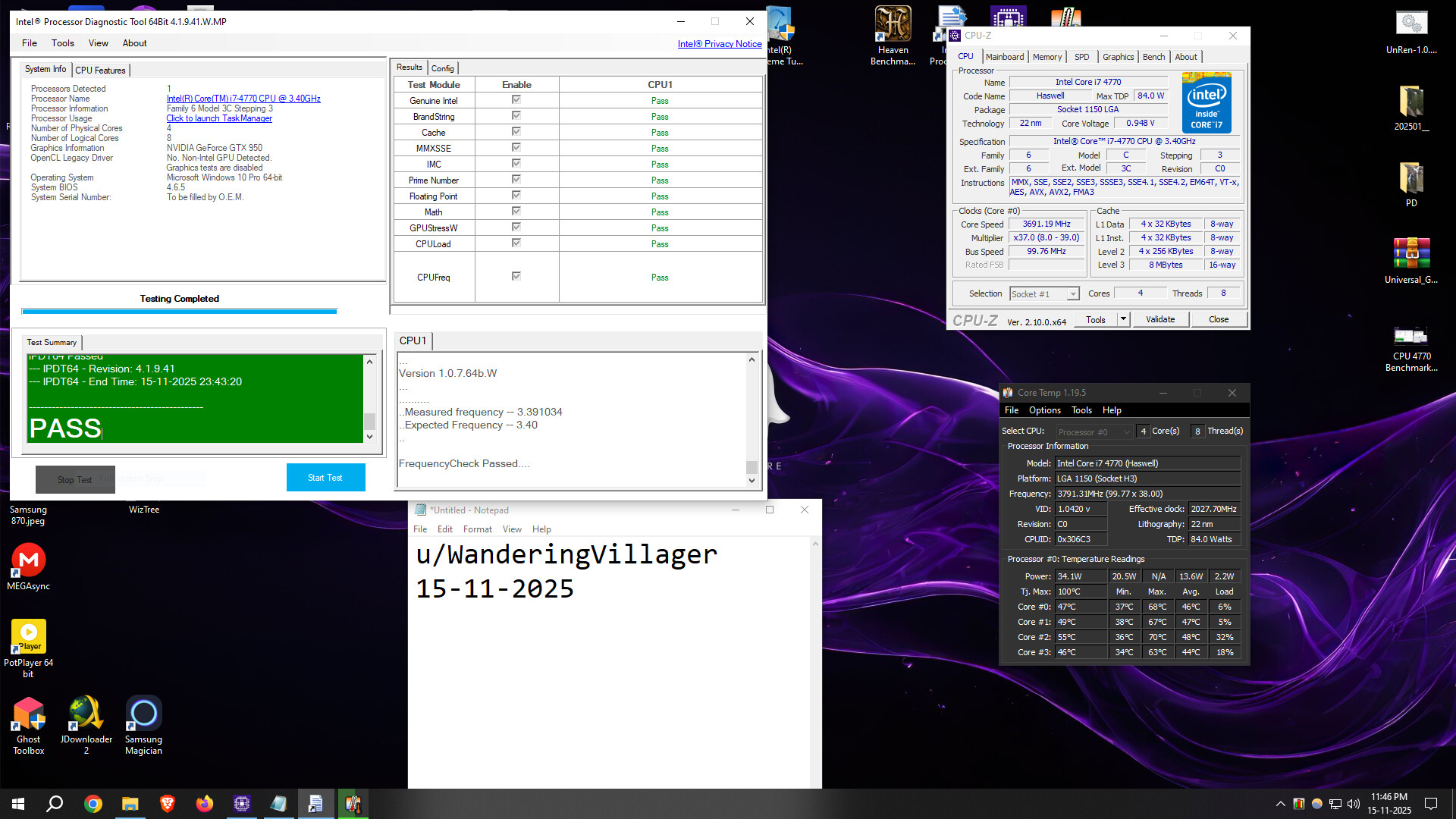
Task: Expand the CPU-Z Tools dropdown arrow
Action: coord(1123,319)
